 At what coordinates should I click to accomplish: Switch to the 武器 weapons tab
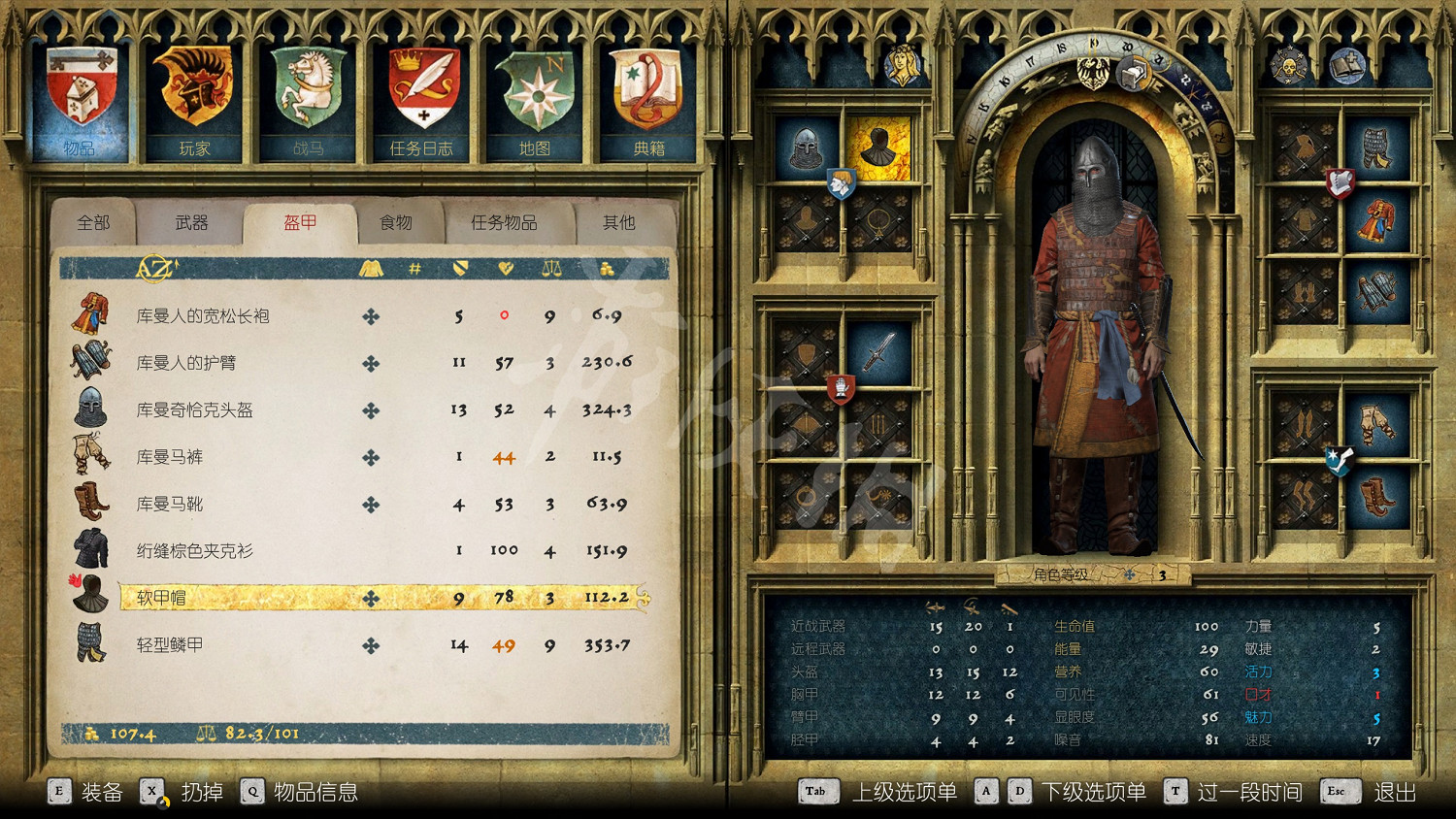coord(191,223)
